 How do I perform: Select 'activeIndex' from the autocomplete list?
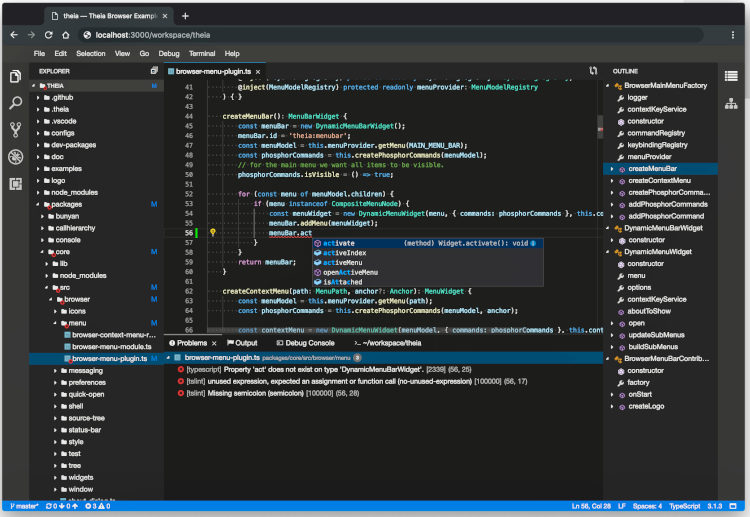[x=344, y=253]
